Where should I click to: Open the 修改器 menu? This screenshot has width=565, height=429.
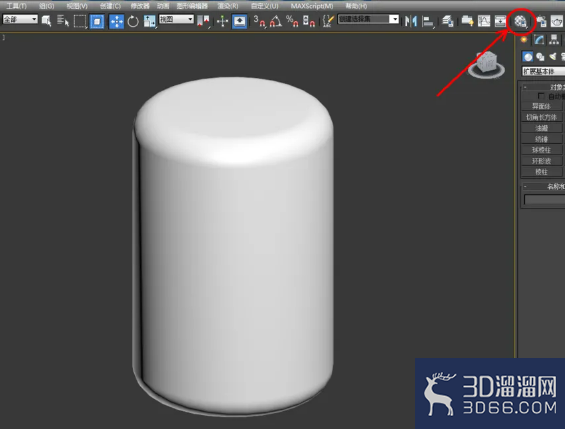click(140, 6)
